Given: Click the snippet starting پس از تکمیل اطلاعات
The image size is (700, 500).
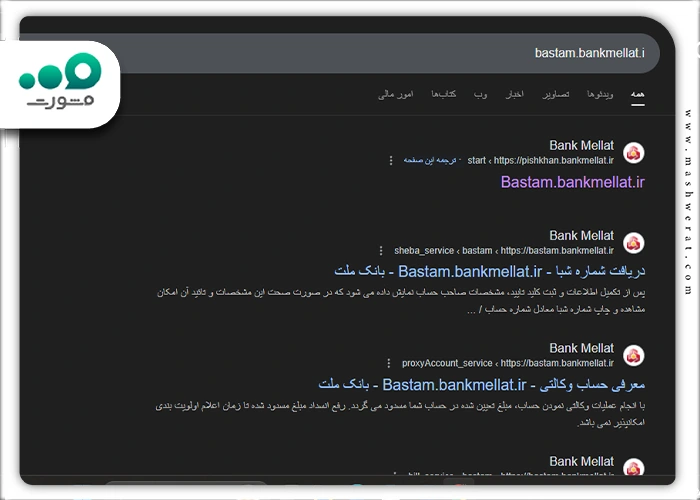Looking at the screenshot, I should pos(401,300).
